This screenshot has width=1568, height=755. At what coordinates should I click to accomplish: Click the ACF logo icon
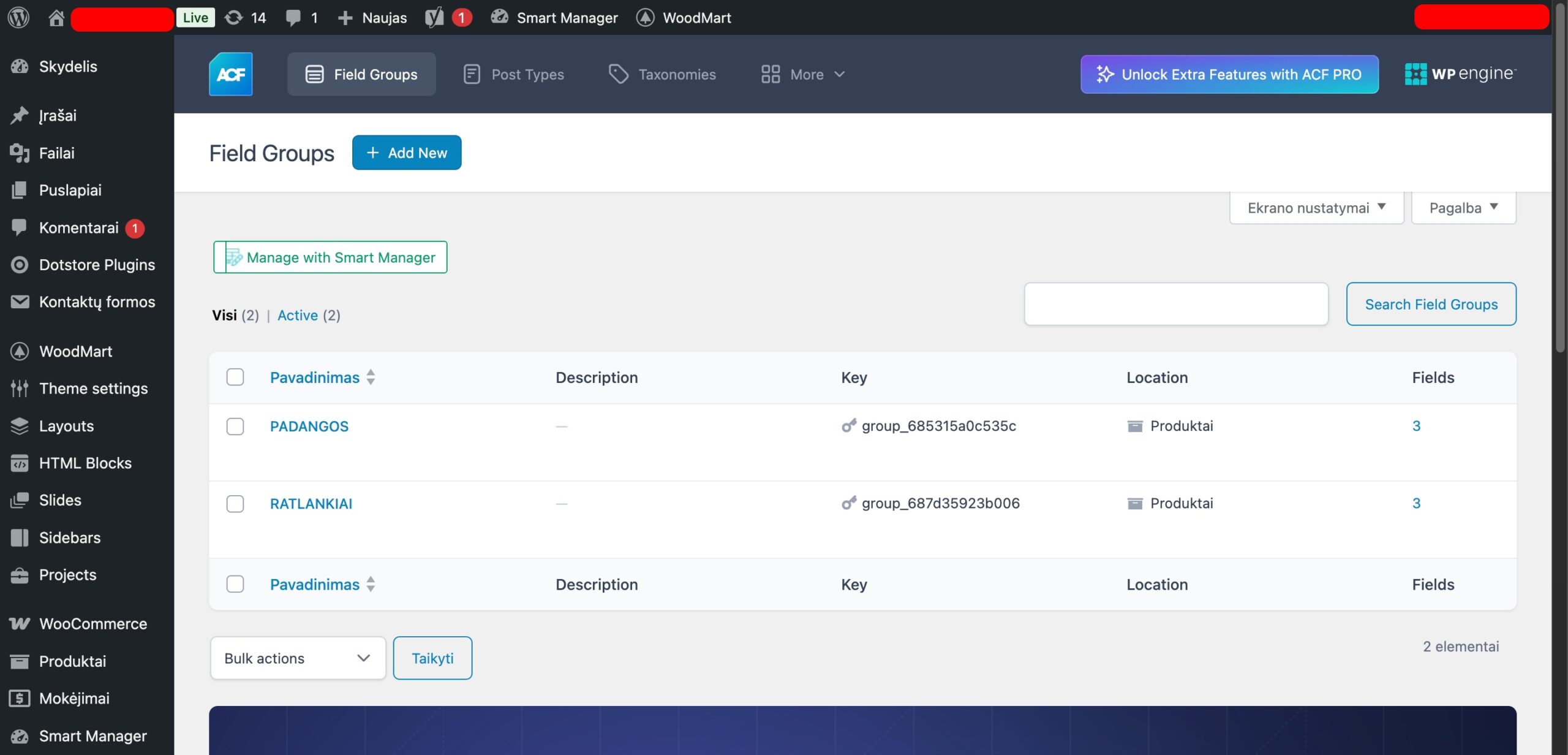pos(230,74)
